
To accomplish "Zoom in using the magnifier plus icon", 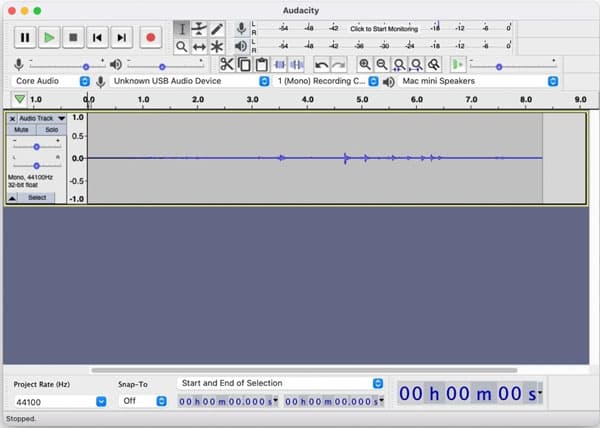I will tap(365, 64).
